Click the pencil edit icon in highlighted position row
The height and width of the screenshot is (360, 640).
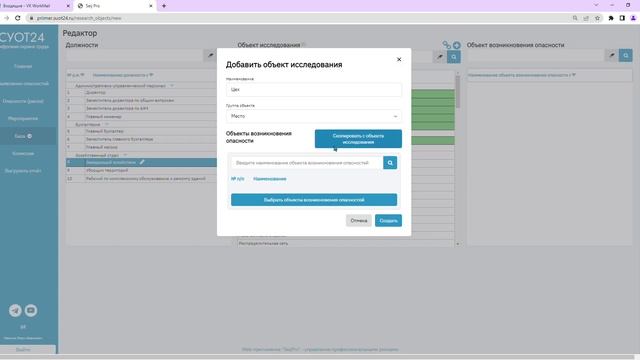point(142,162)
